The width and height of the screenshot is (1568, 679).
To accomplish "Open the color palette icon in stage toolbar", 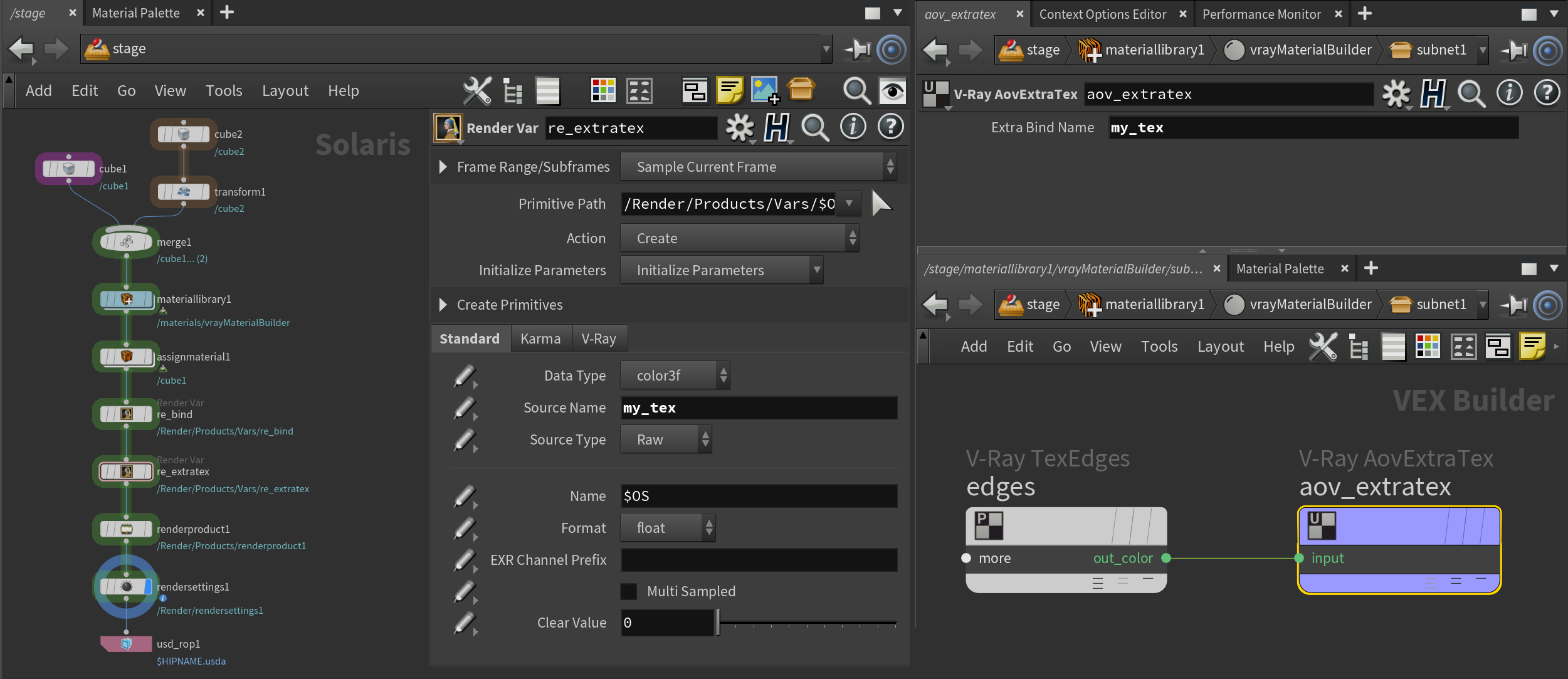I will 603,91.
